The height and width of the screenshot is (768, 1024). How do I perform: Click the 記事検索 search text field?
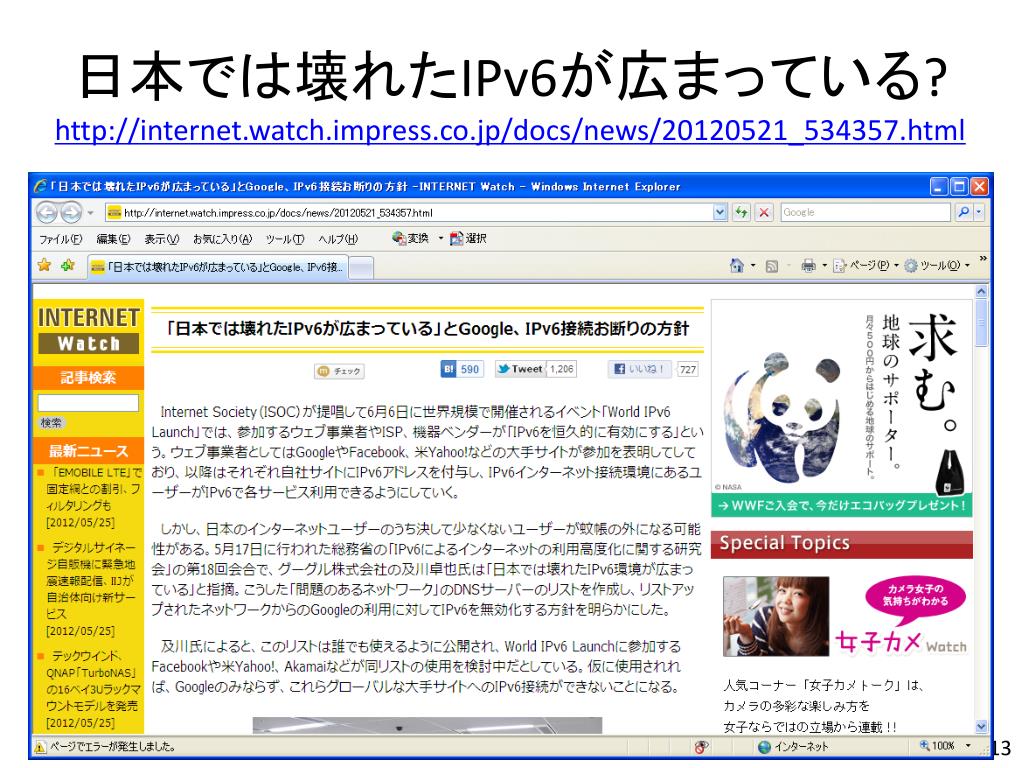click(88, 402)
